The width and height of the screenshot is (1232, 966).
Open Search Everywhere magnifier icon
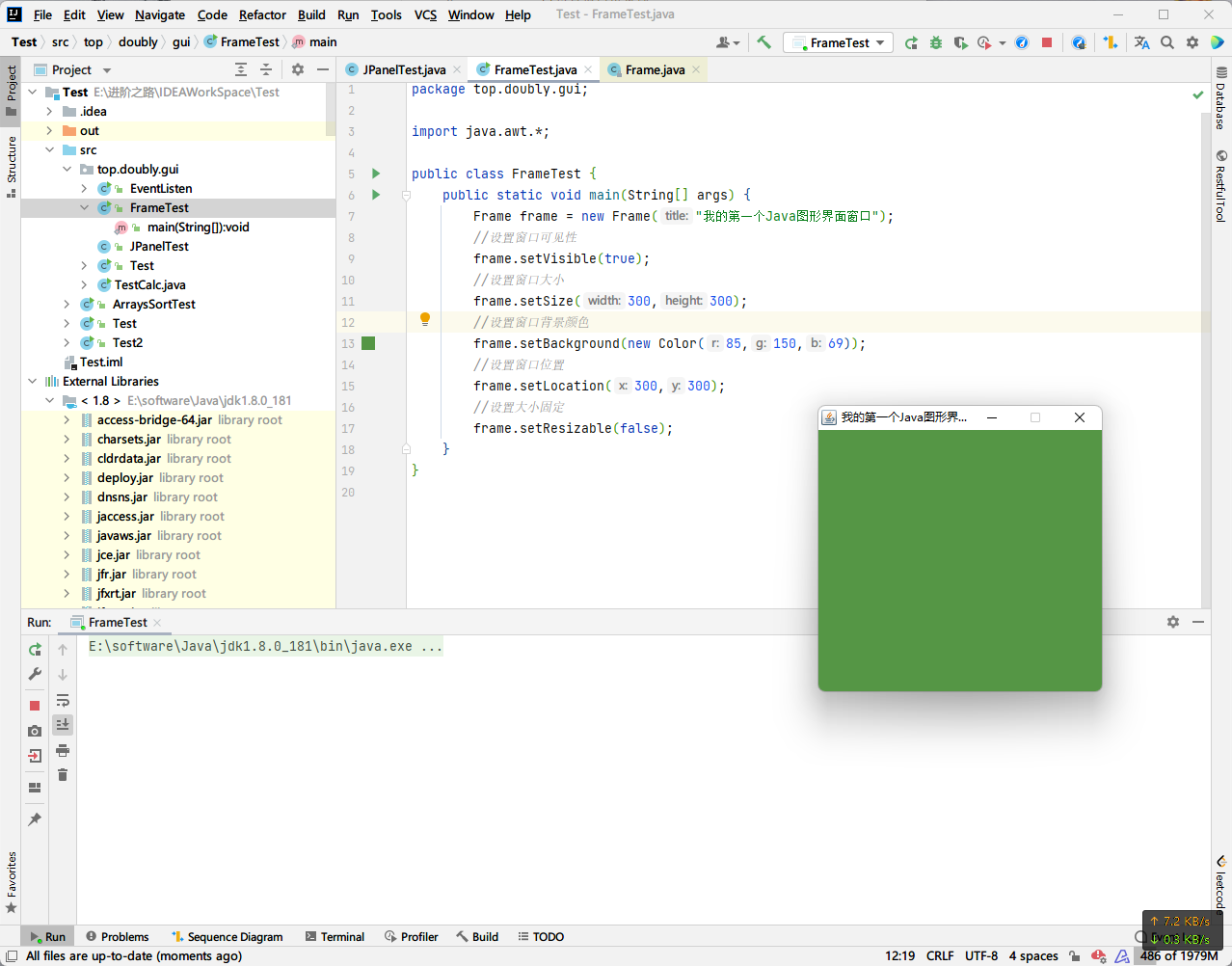1167,42
